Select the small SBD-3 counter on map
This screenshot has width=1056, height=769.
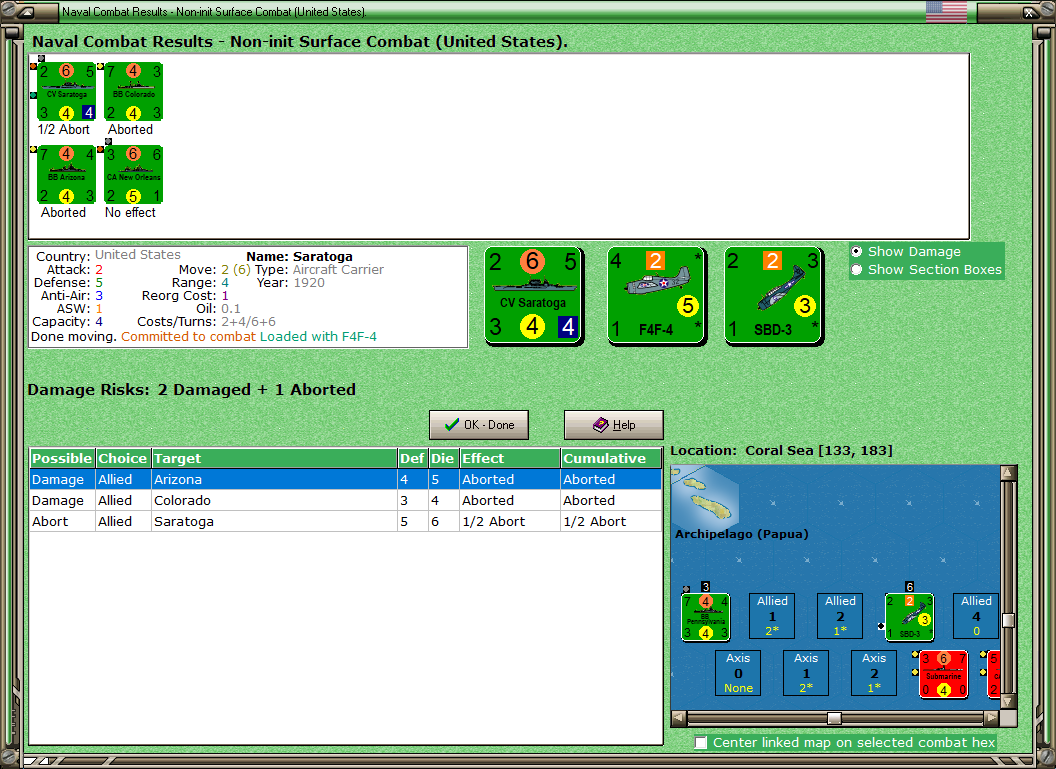[x=909, y=617]
